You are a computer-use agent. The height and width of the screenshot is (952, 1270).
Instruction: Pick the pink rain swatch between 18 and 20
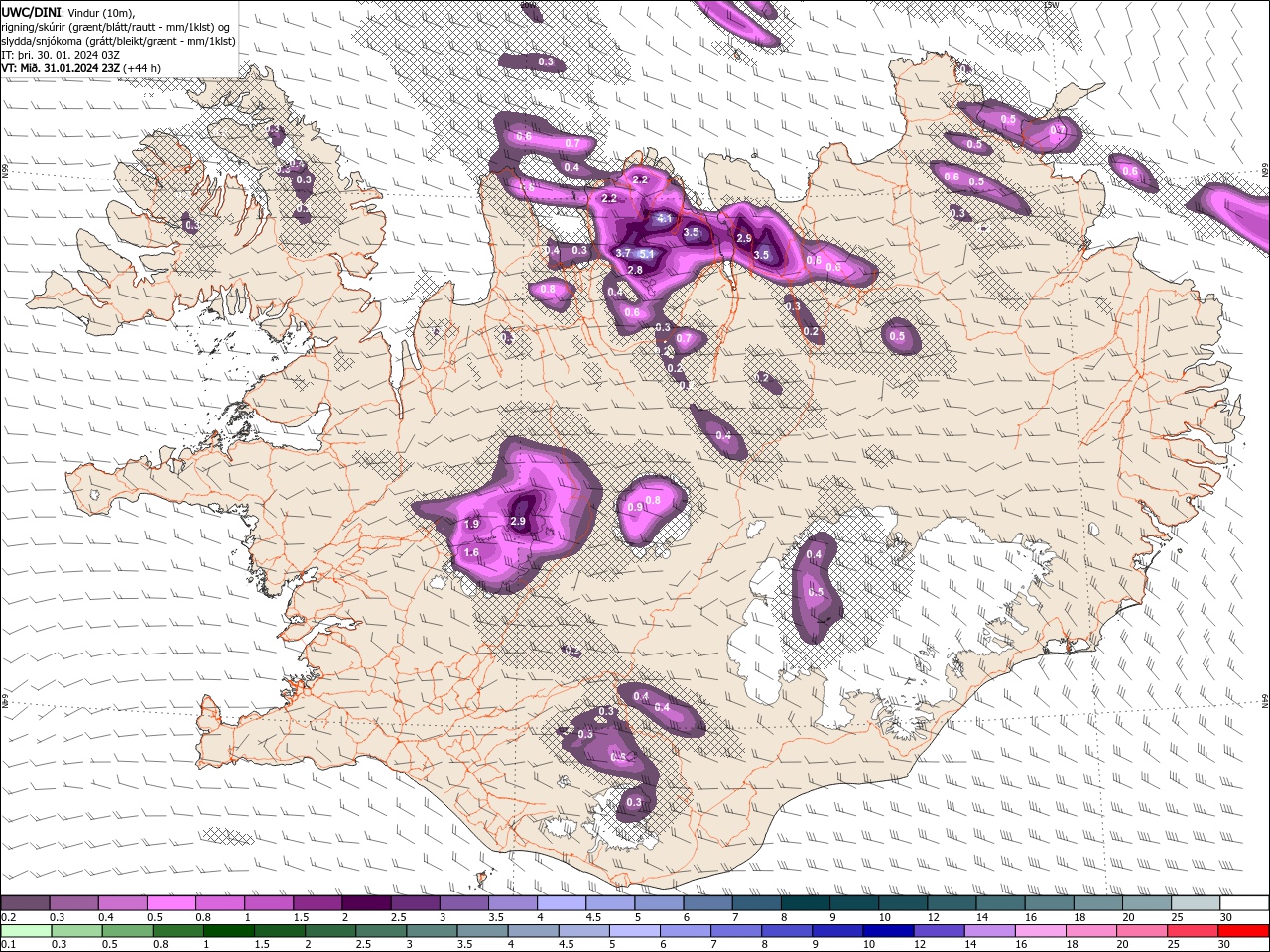pos(1092,931)
